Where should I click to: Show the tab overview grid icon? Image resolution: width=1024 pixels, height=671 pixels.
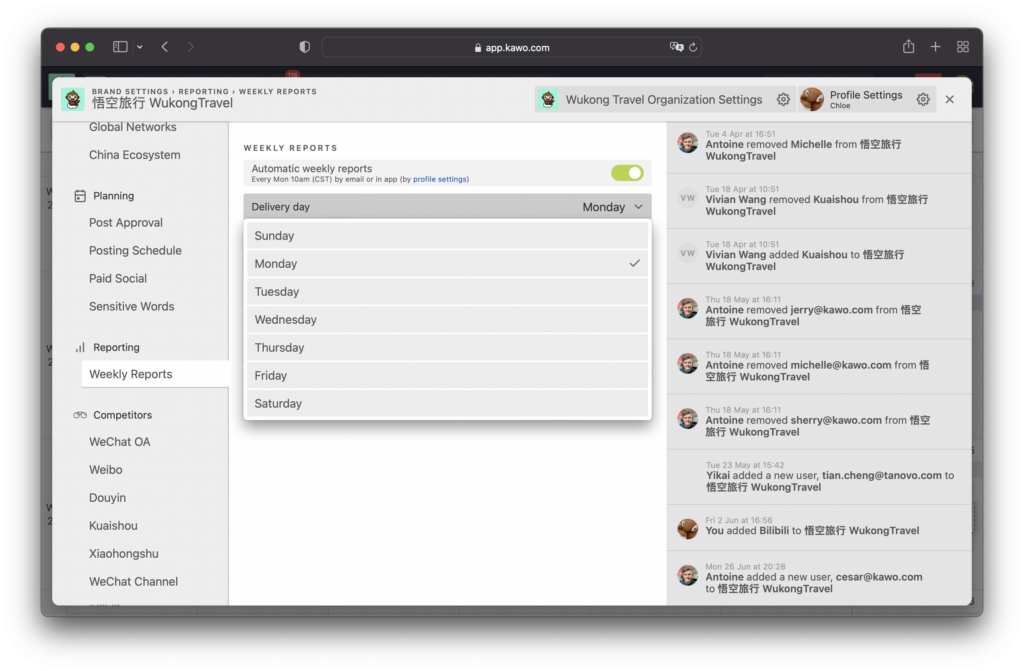(963, 47)
